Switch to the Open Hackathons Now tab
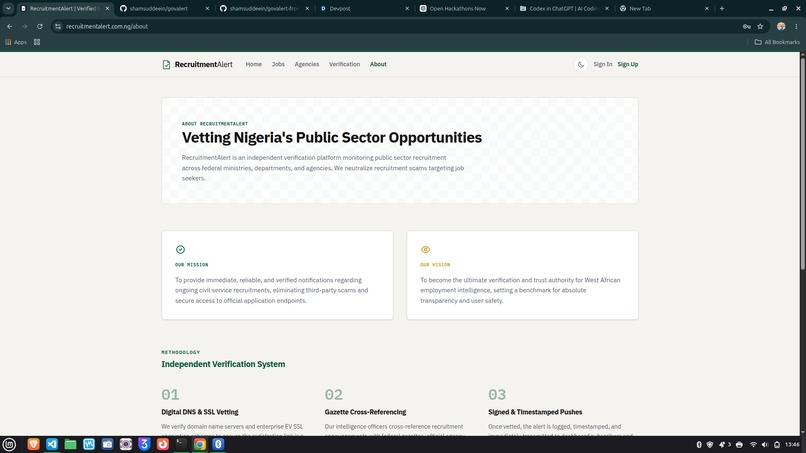This screenshot has height=453, width=806. point(464,8)
